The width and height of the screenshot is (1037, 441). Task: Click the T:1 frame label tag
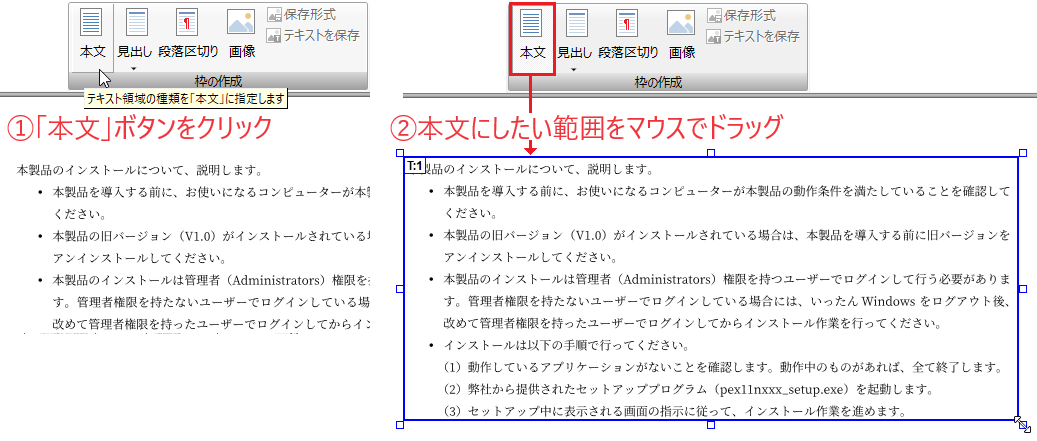point(416,166)
